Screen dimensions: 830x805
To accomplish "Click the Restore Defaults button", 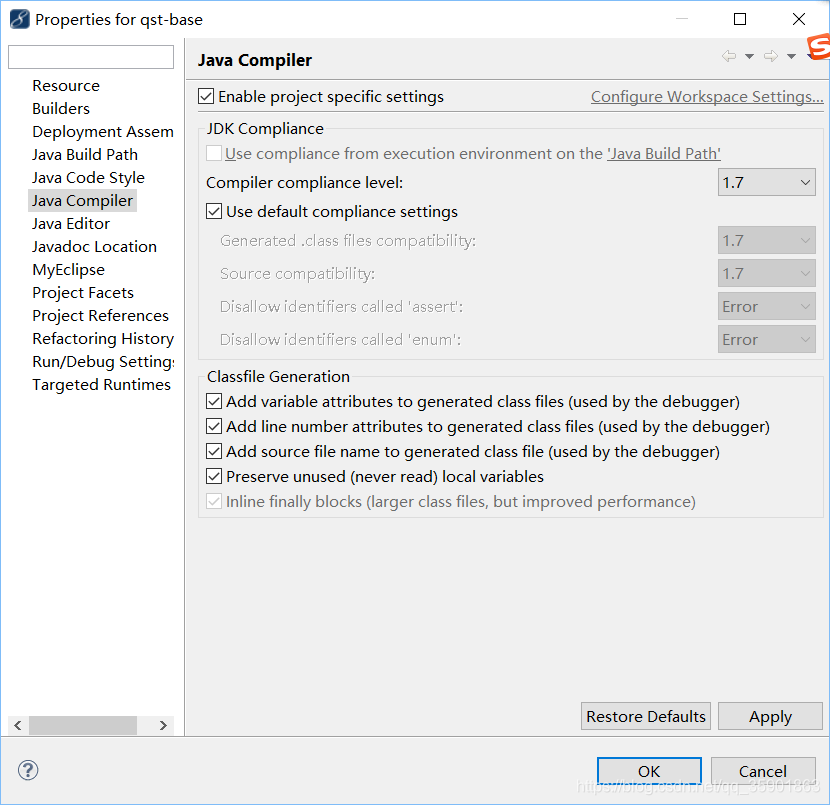I will point(645,716).
